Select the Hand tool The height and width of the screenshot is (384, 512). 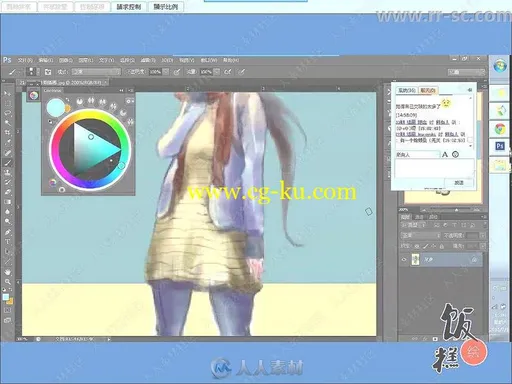click(x=7, y=272)
